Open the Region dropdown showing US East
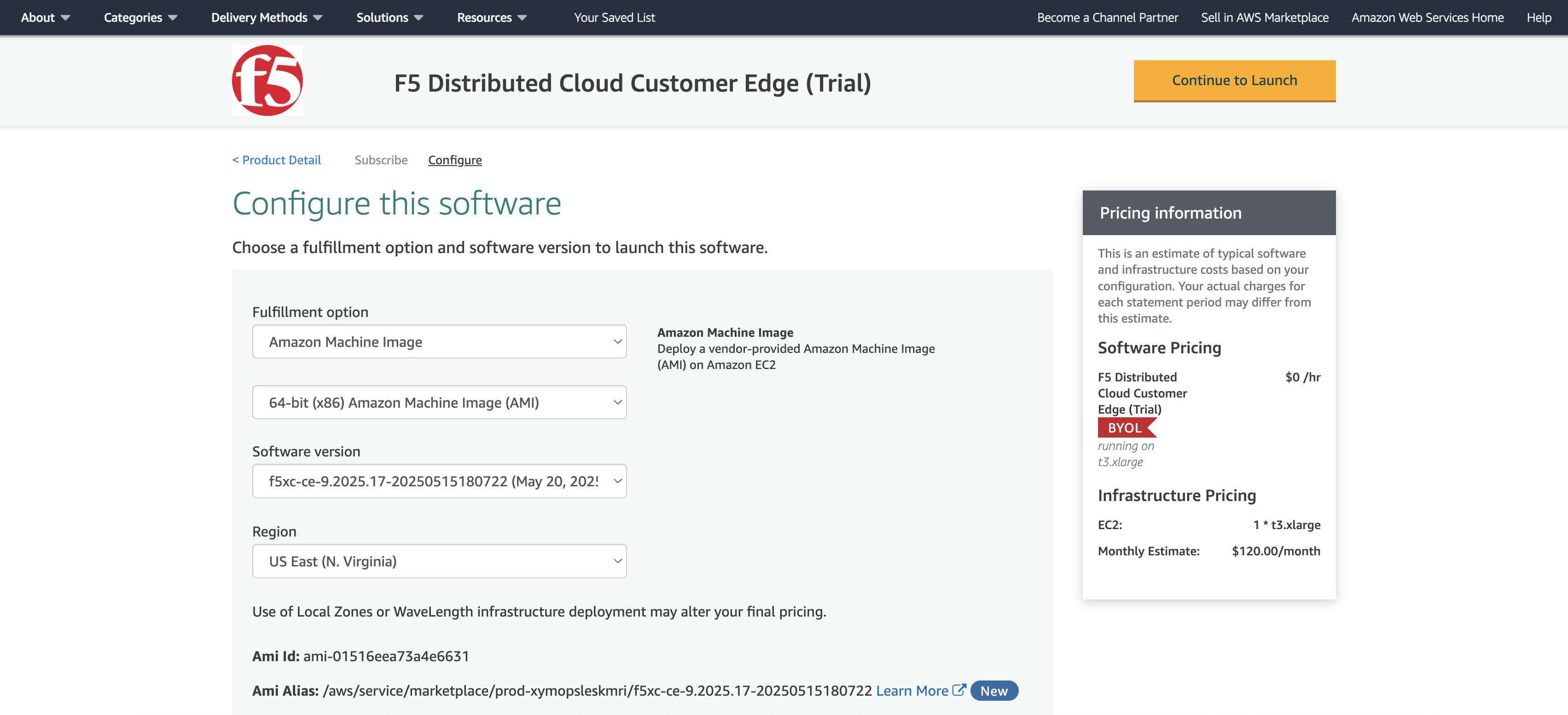Image resolution: width=1568 pixels, height=715 pixels. 439,561
